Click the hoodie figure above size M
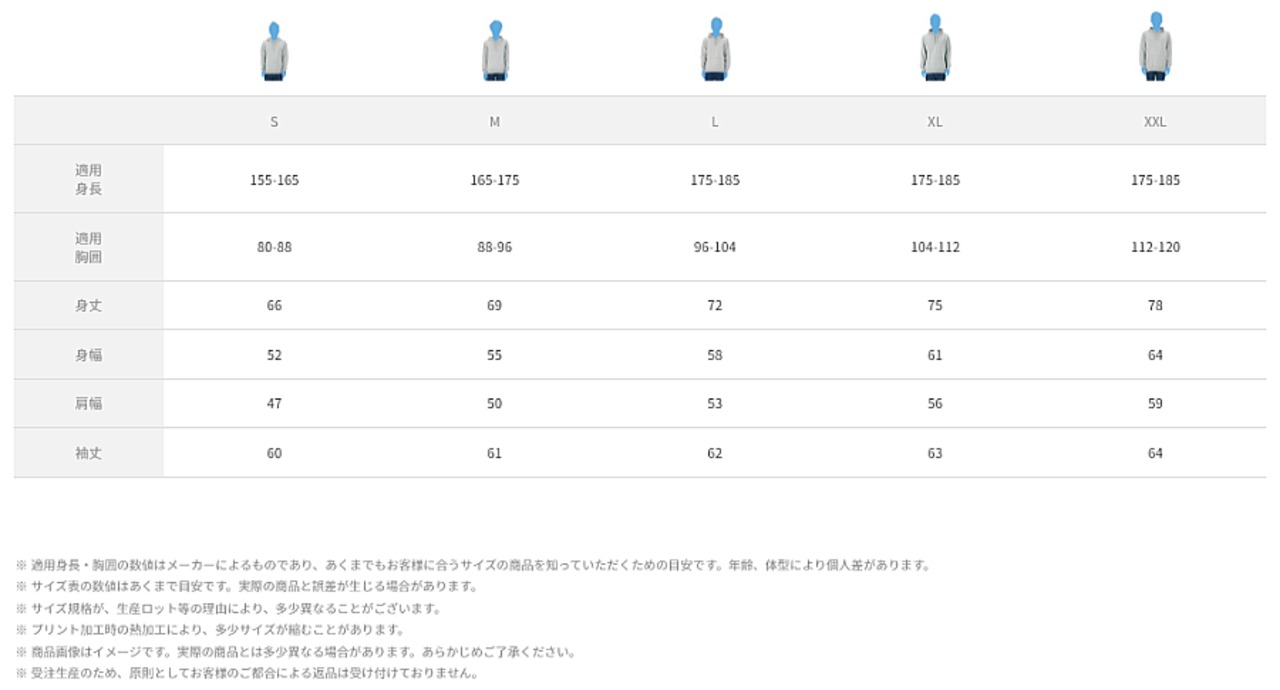The height and width of the screenshot is (690, 1280). 495,51
